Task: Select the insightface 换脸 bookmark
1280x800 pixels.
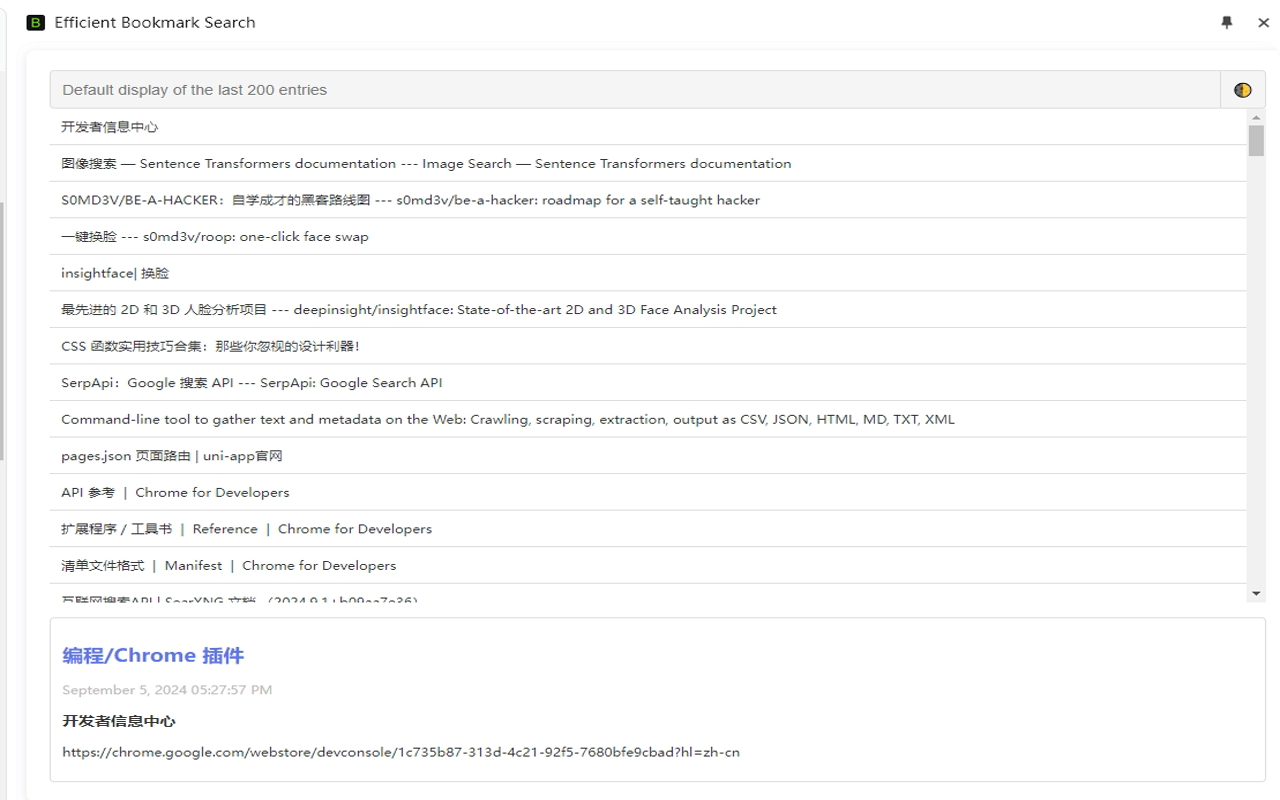Action: tap(115, 273)
